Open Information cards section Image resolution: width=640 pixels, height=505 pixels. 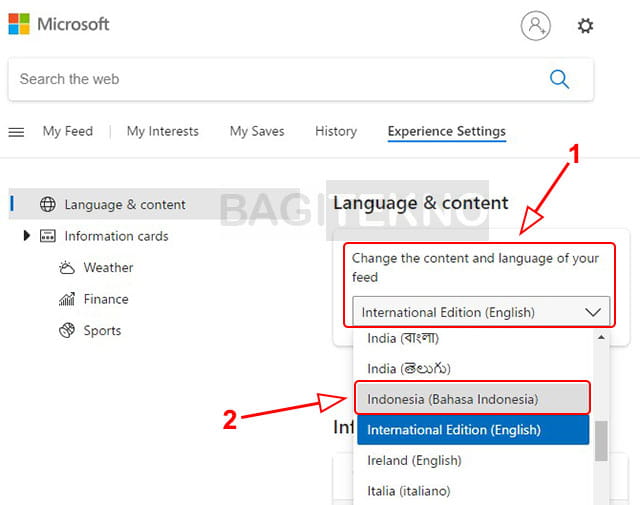click(x=116, y=236)
